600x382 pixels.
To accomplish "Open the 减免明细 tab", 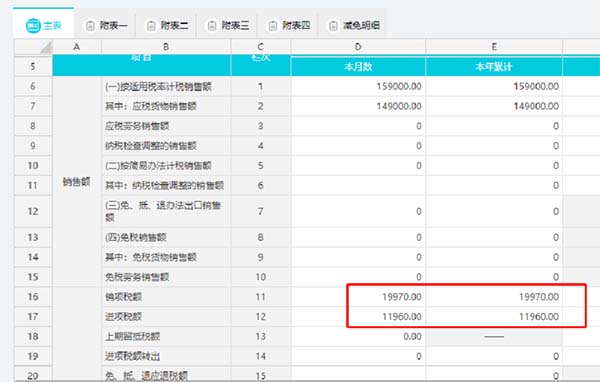I will point(352,25).
